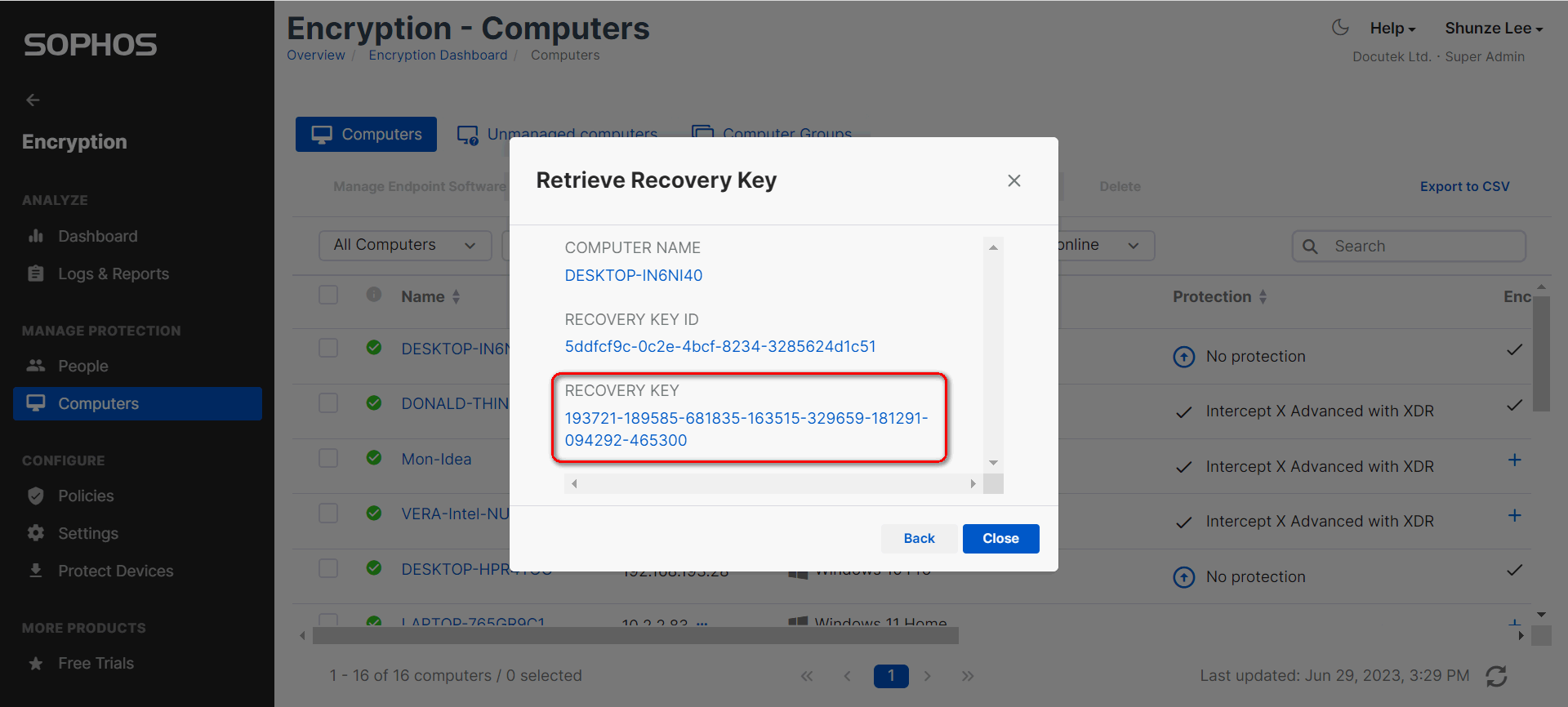Image resolution: width=1568 pixels, height=707 pixels.
Task: Open Policies in the sidebar
Action: [86, 496]
